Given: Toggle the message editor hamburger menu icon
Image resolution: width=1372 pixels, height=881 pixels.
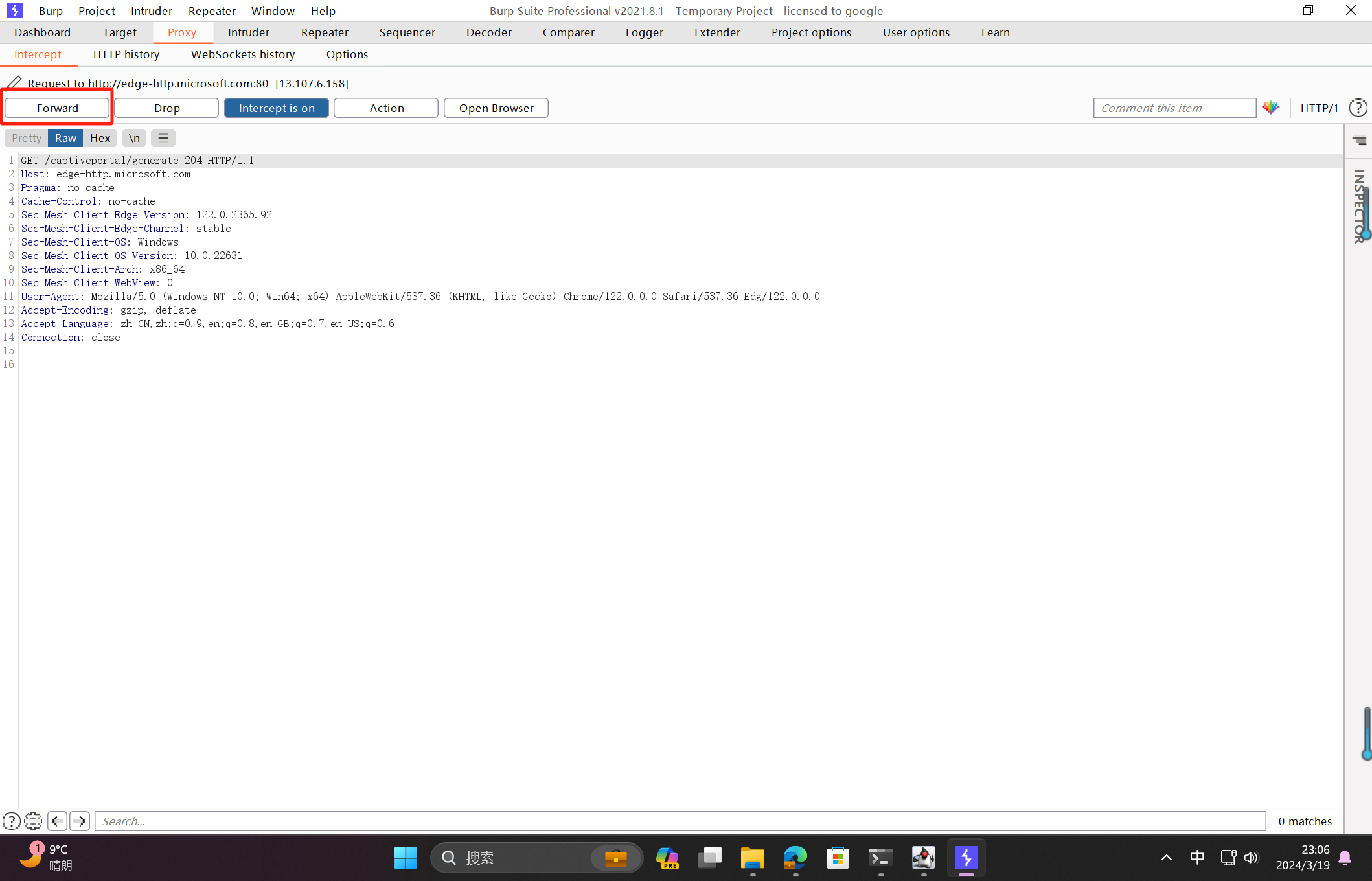Looking at the screenshot, I should 163,138.
